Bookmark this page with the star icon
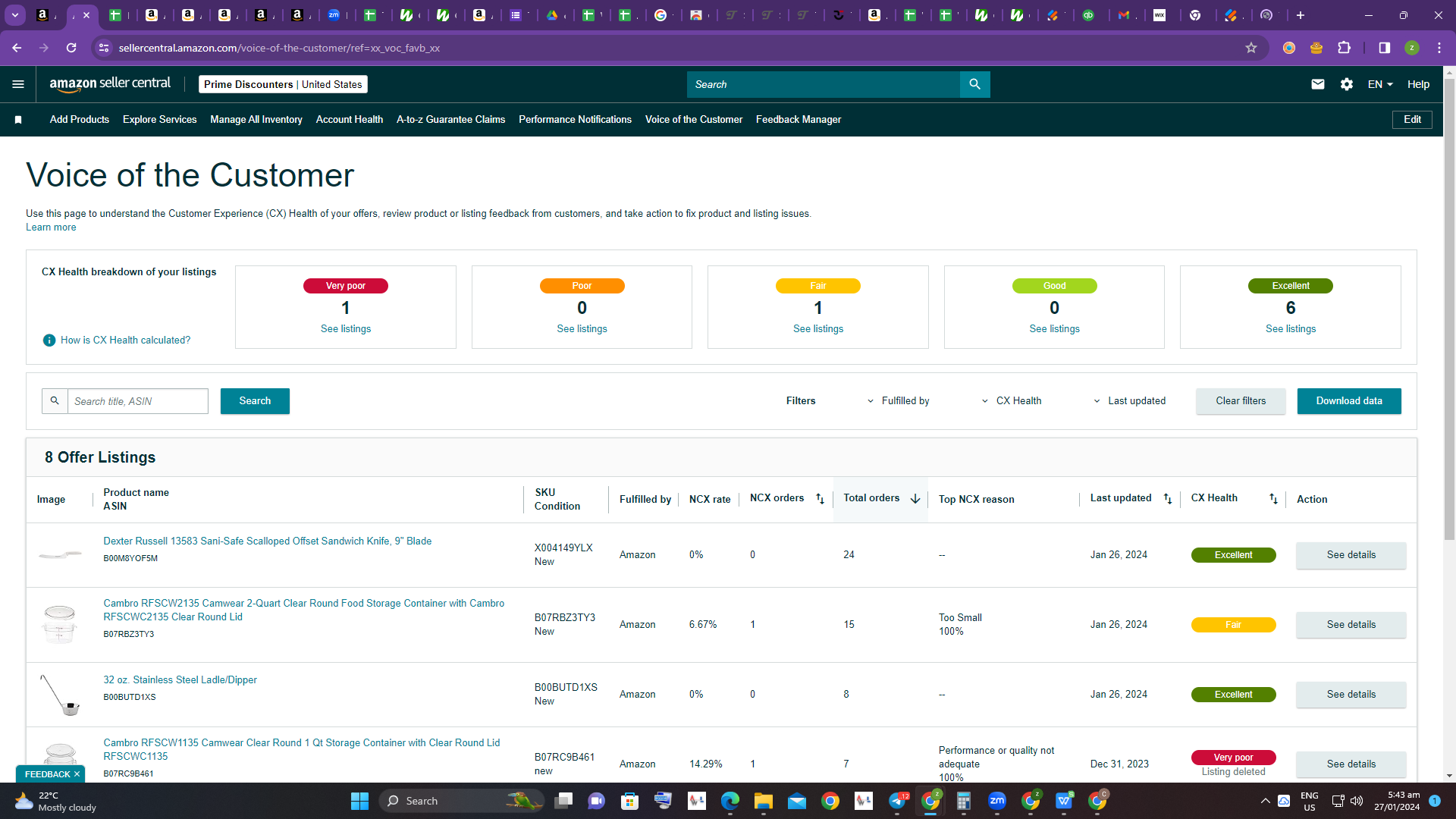Image resolution: width=1456 pixels, height=819 pixels. coord(1251,48)
